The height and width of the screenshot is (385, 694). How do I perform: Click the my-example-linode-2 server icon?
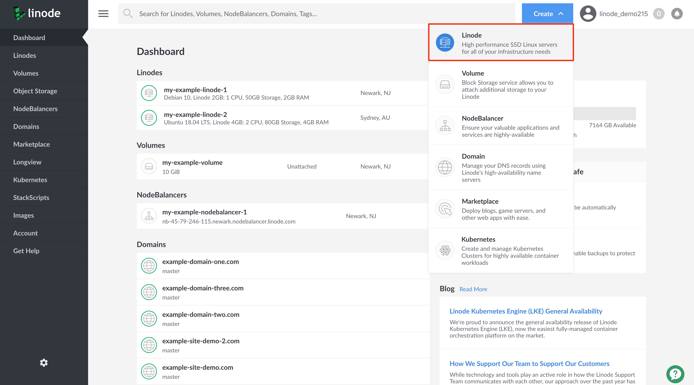click(x=149, y=118)
